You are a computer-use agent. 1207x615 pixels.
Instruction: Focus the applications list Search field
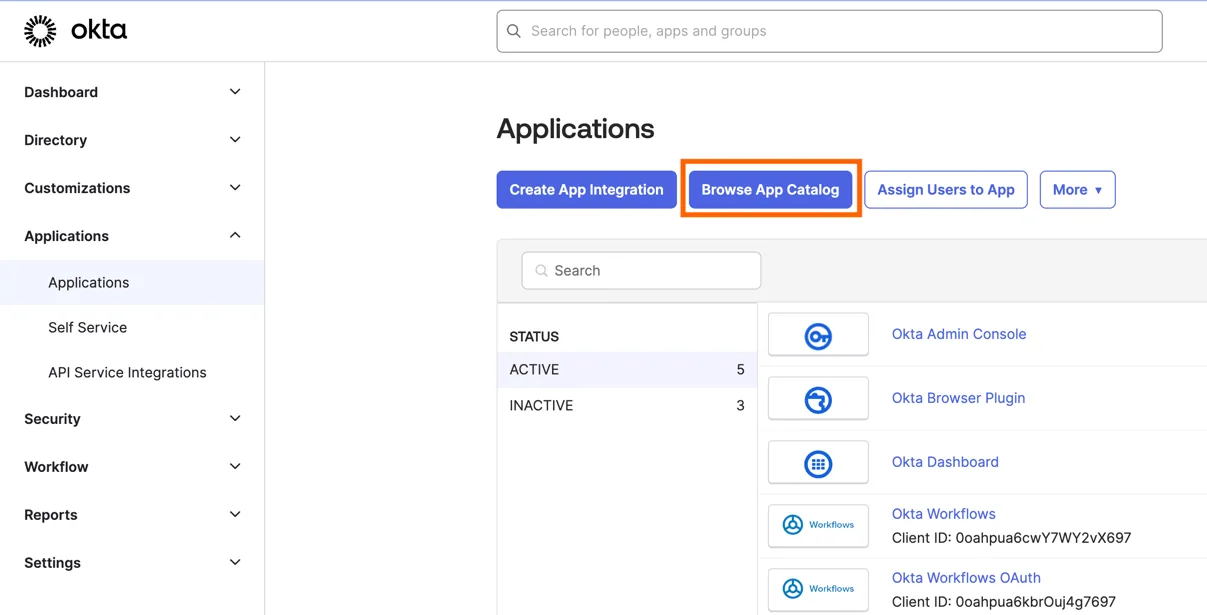[641, 271]
